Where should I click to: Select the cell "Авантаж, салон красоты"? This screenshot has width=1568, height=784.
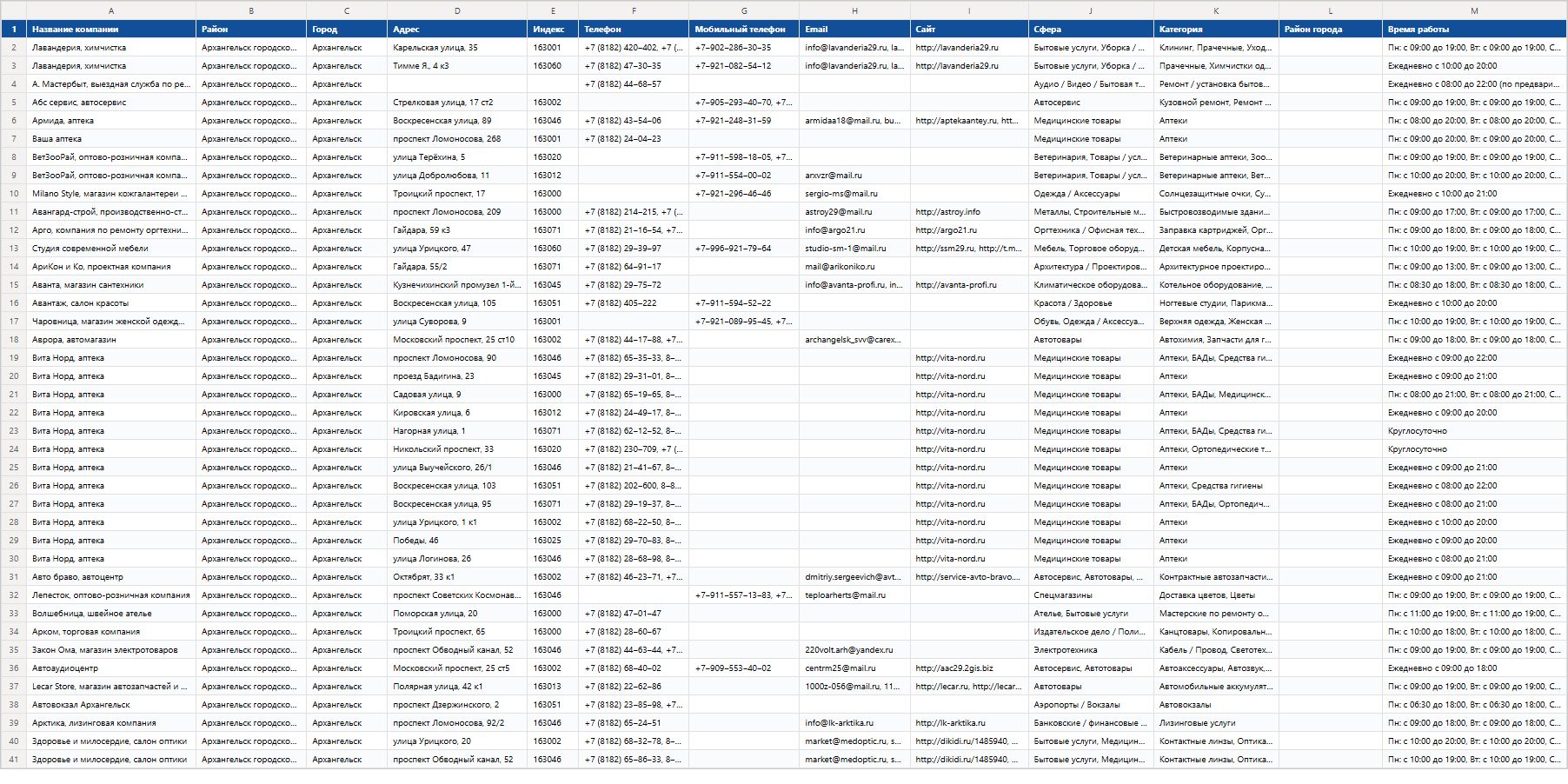[111, 303]
